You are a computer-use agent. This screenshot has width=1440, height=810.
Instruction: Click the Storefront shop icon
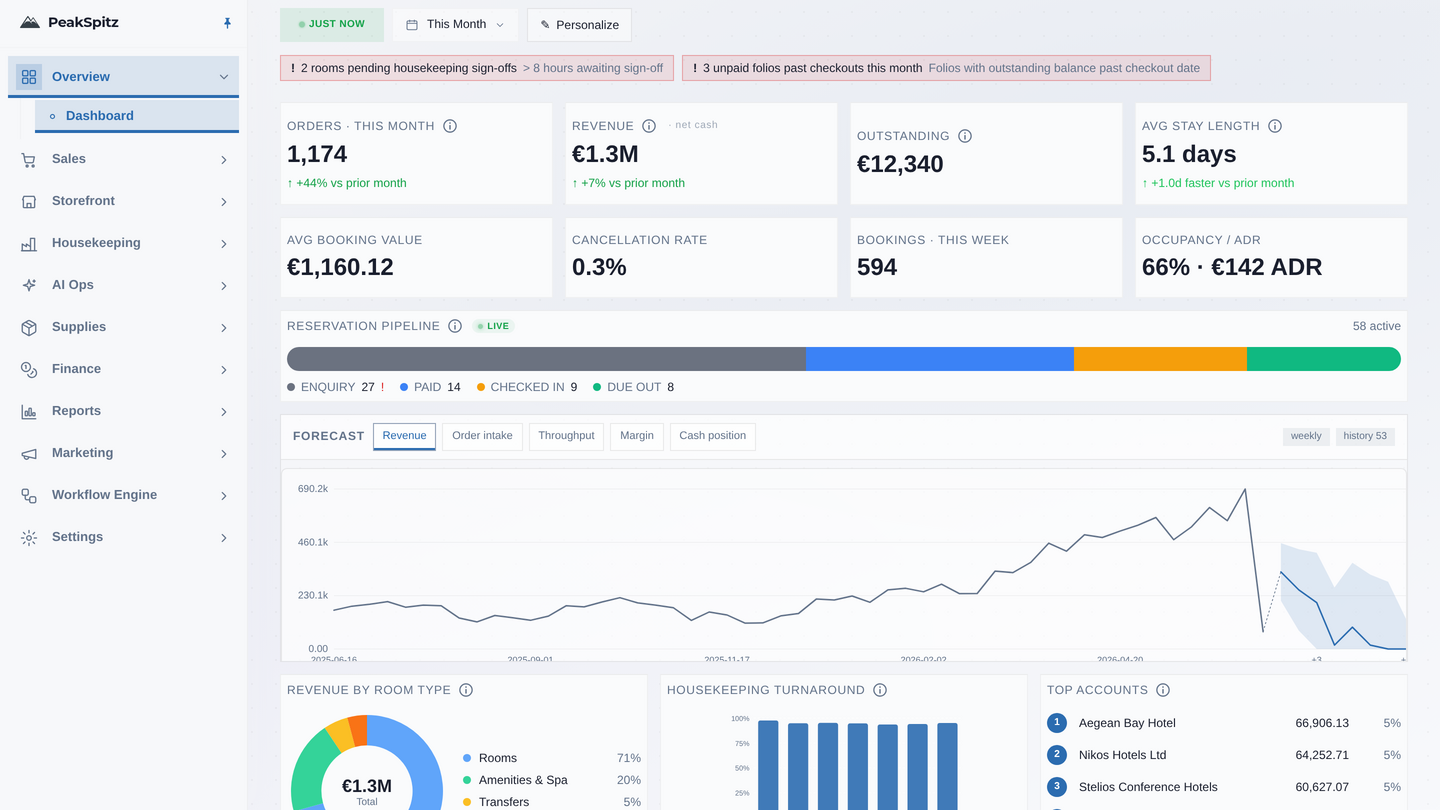[29, 201]
